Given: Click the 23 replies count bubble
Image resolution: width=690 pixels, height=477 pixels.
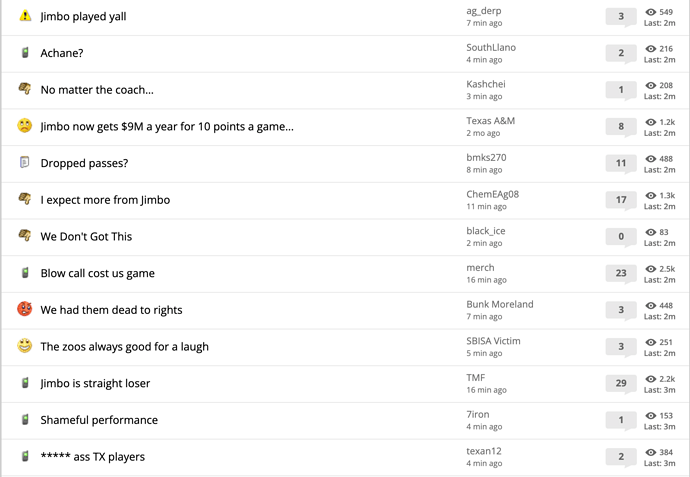Looking at the screenshot, I should click(x=621, y=273).
